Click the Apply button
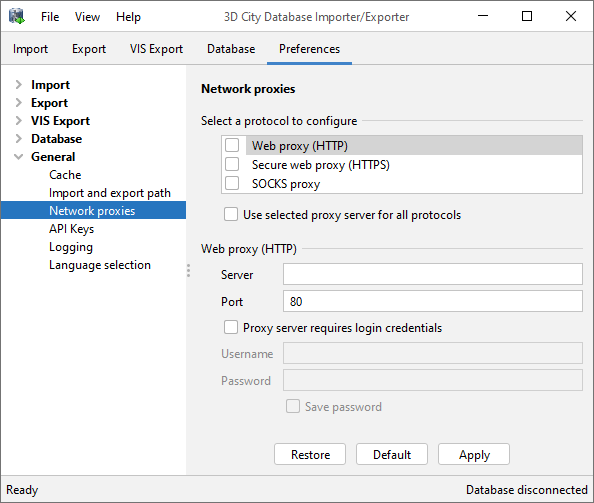 click(474, 454)
